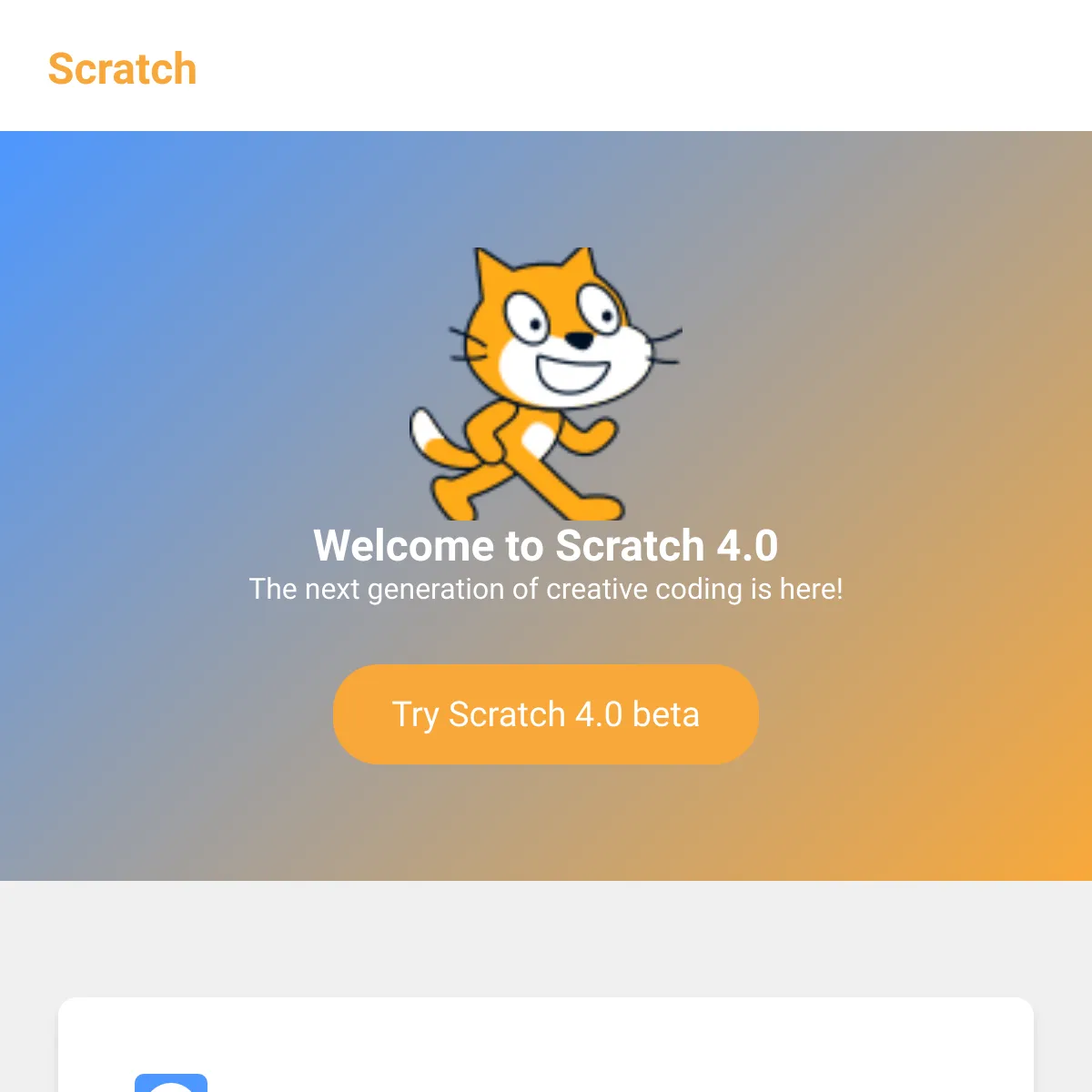Image resolution: width=1092 pixels, height=1092 pixels.
Task: Click the Scratch cat mascot image
Action: [546, 383]
